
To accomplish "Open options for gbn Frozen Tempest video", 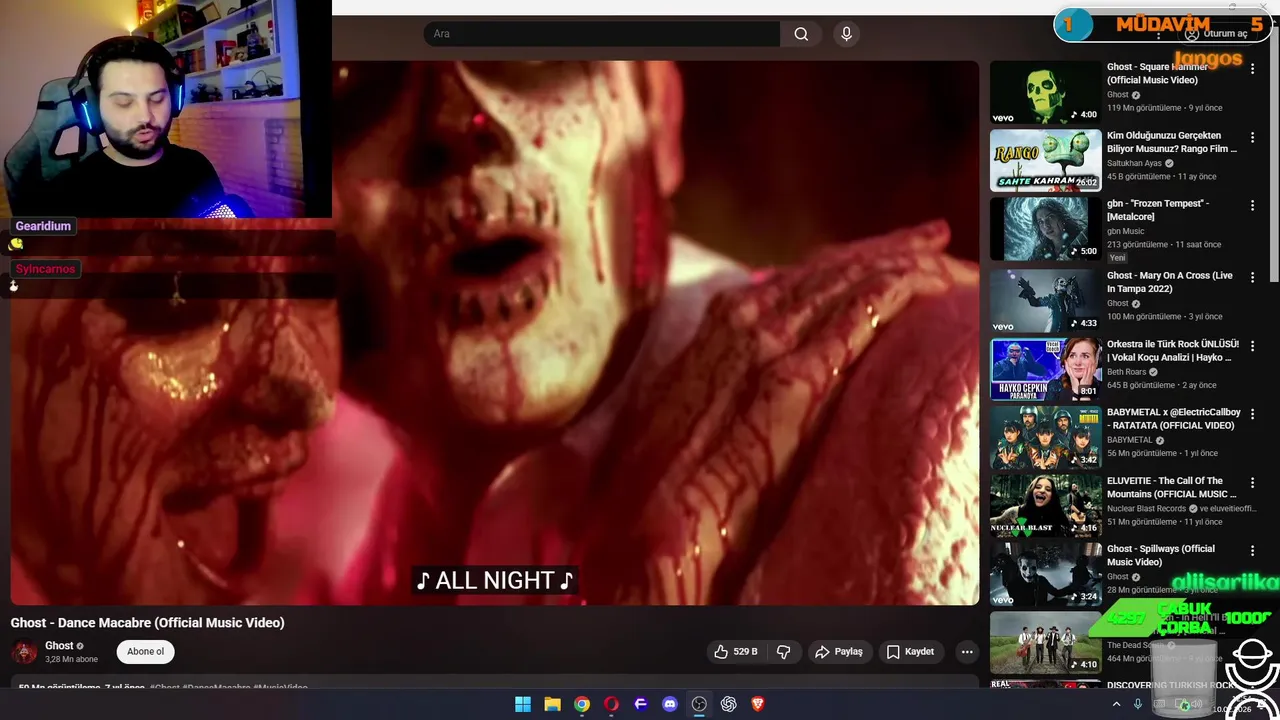I will pos(1252,205).
